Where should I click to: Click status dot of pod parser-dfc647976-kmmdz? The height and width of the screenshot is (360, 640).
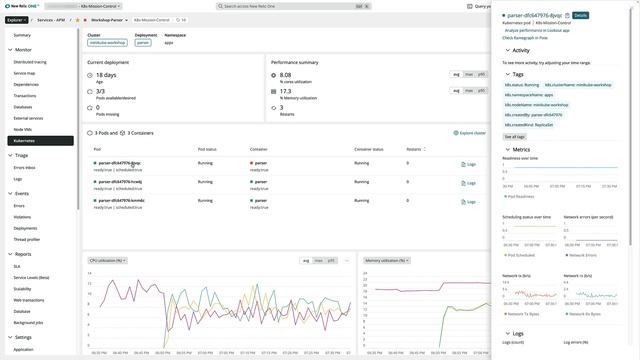point(95,200)
